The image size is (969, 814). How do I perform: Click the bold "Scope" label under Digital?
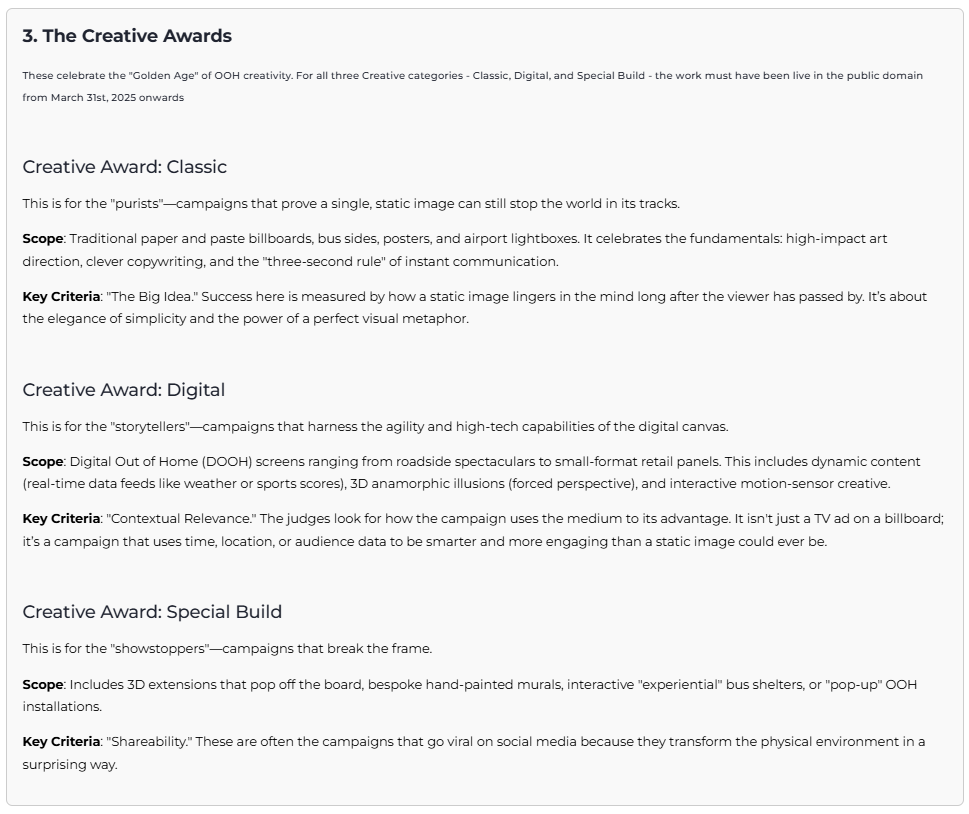pyautogui.click(x=43, y=462)
